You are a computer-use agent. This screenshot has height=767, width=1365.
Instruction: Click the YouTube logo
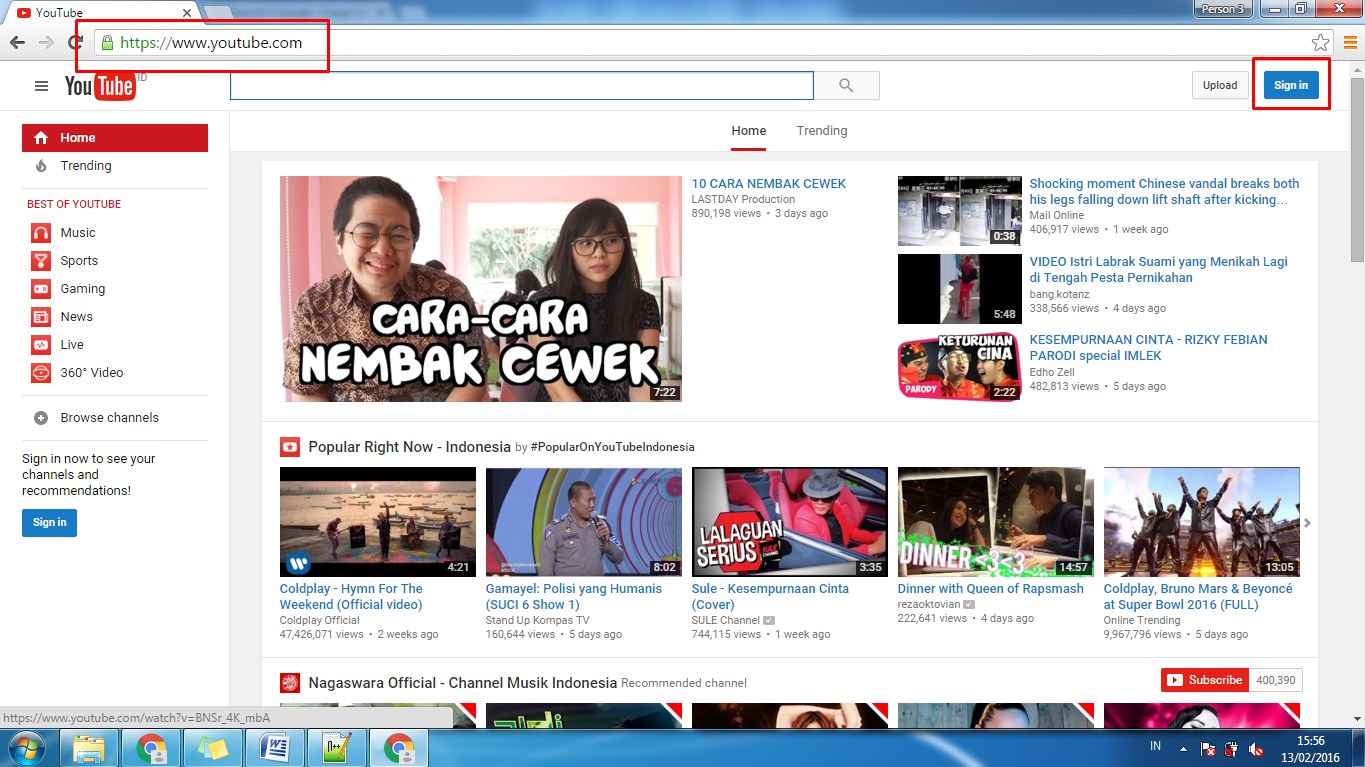[x=99, y=85]
